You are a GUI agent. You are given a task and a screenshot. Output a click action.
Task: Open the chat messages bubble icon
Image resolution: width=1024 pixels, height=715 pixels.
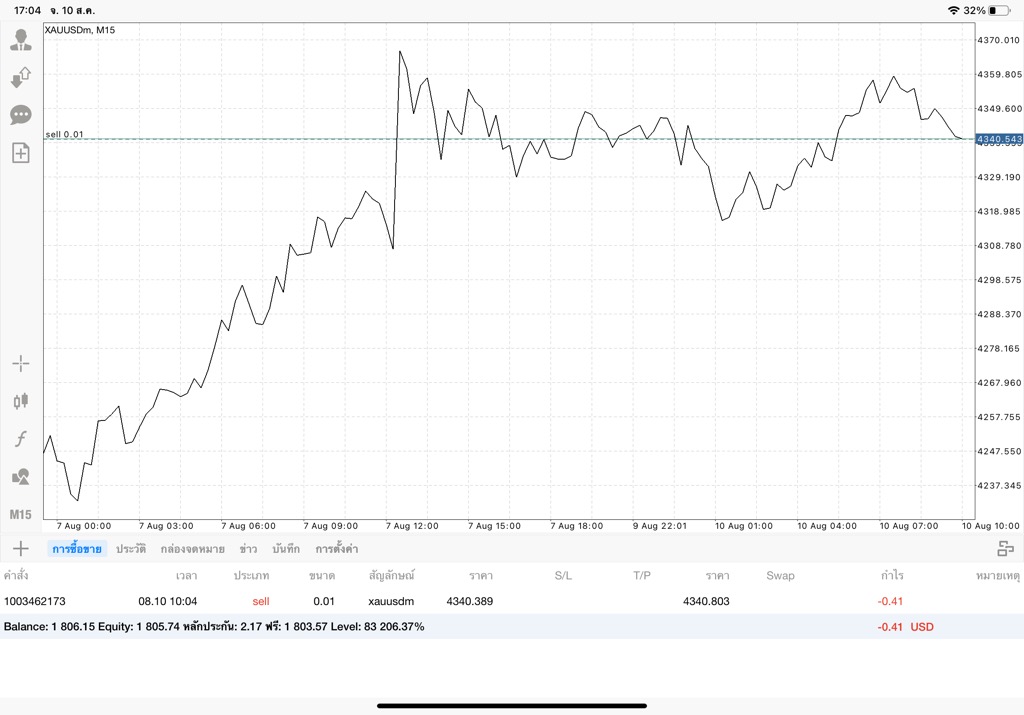tap(21, 116)
